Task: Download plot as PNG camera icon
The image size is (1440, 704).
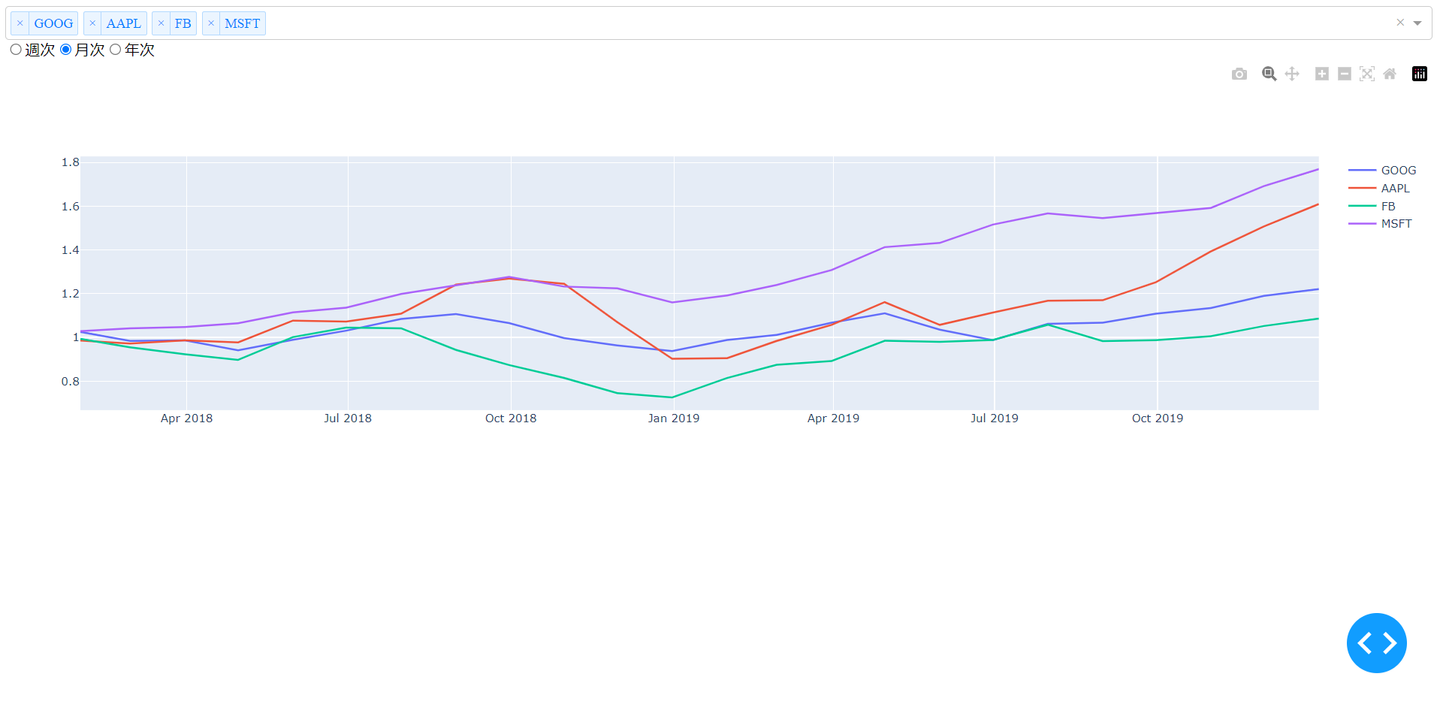Action: click(x=1239, y=74)
